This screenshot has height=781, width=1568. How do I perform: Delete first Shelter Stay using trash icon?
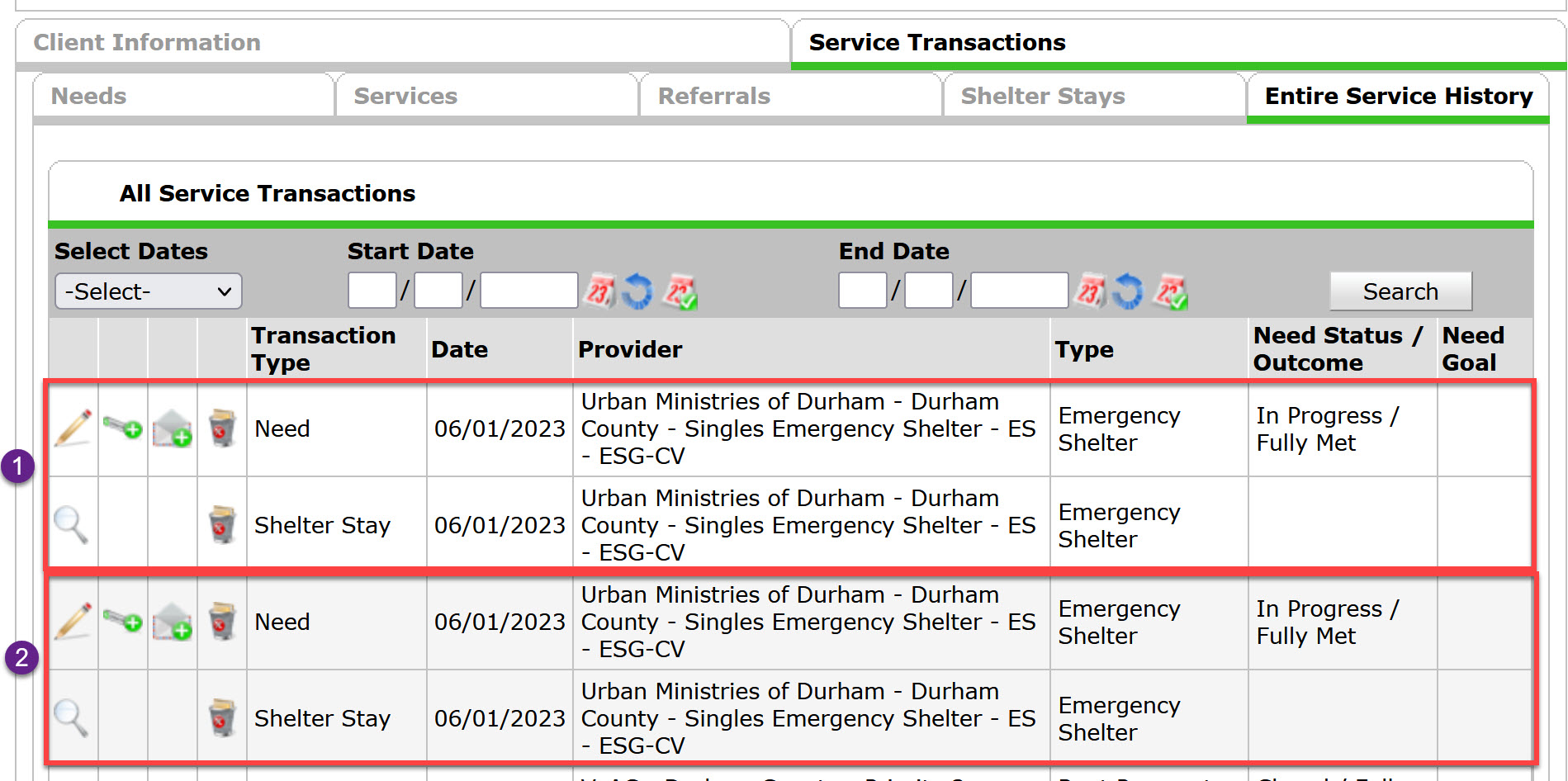click(x=221, y=524)
